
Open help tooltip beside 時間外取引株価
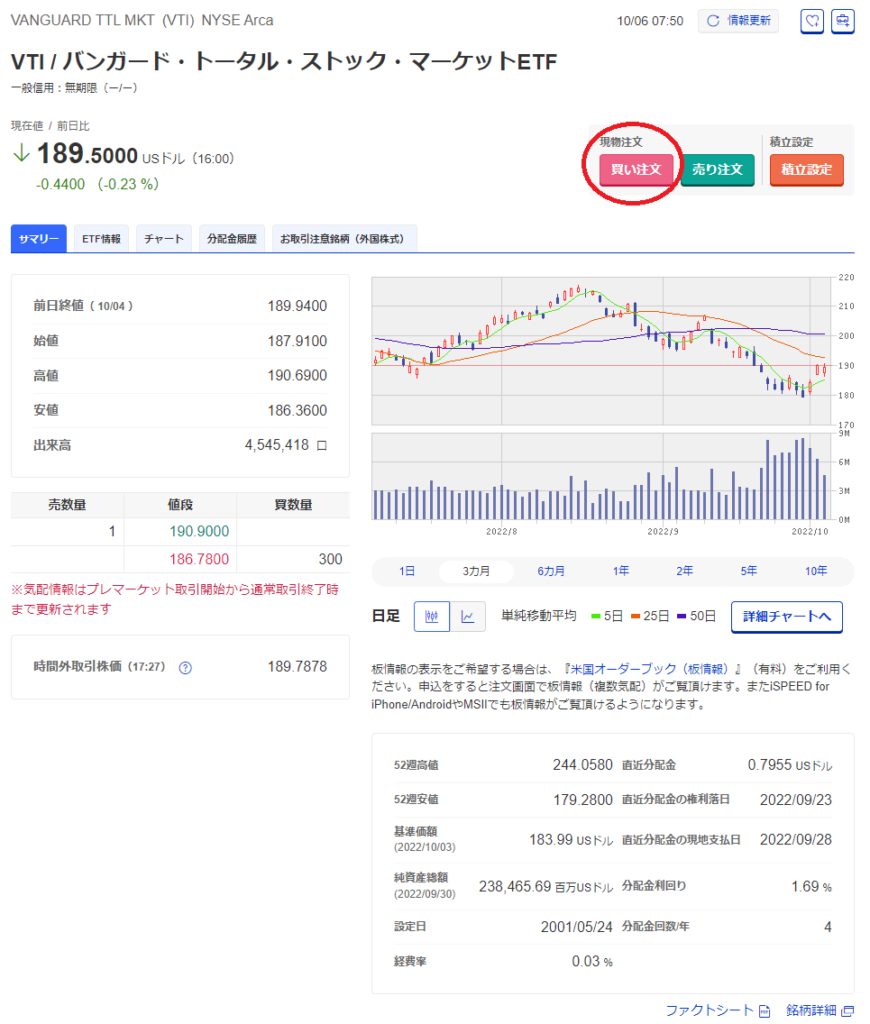tap(184, 667)
